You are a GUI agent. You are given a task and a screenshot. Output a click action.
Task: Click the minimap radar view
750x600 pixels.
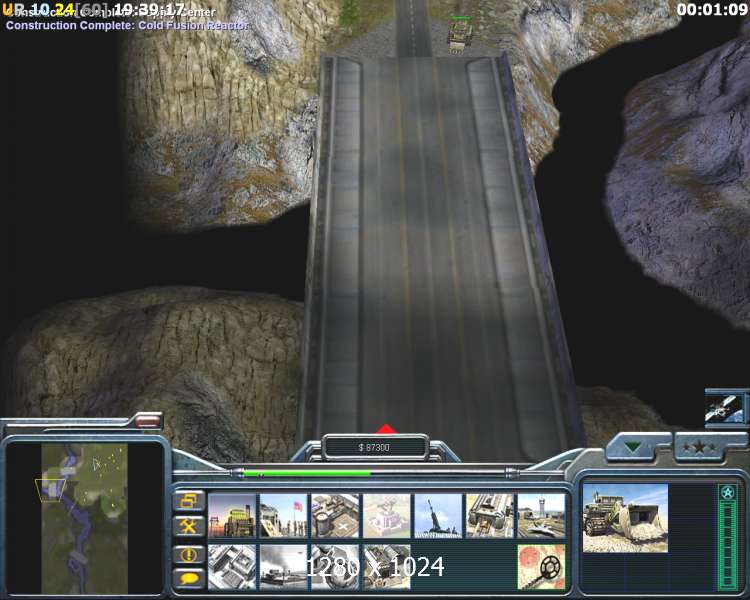coord(85,519)
